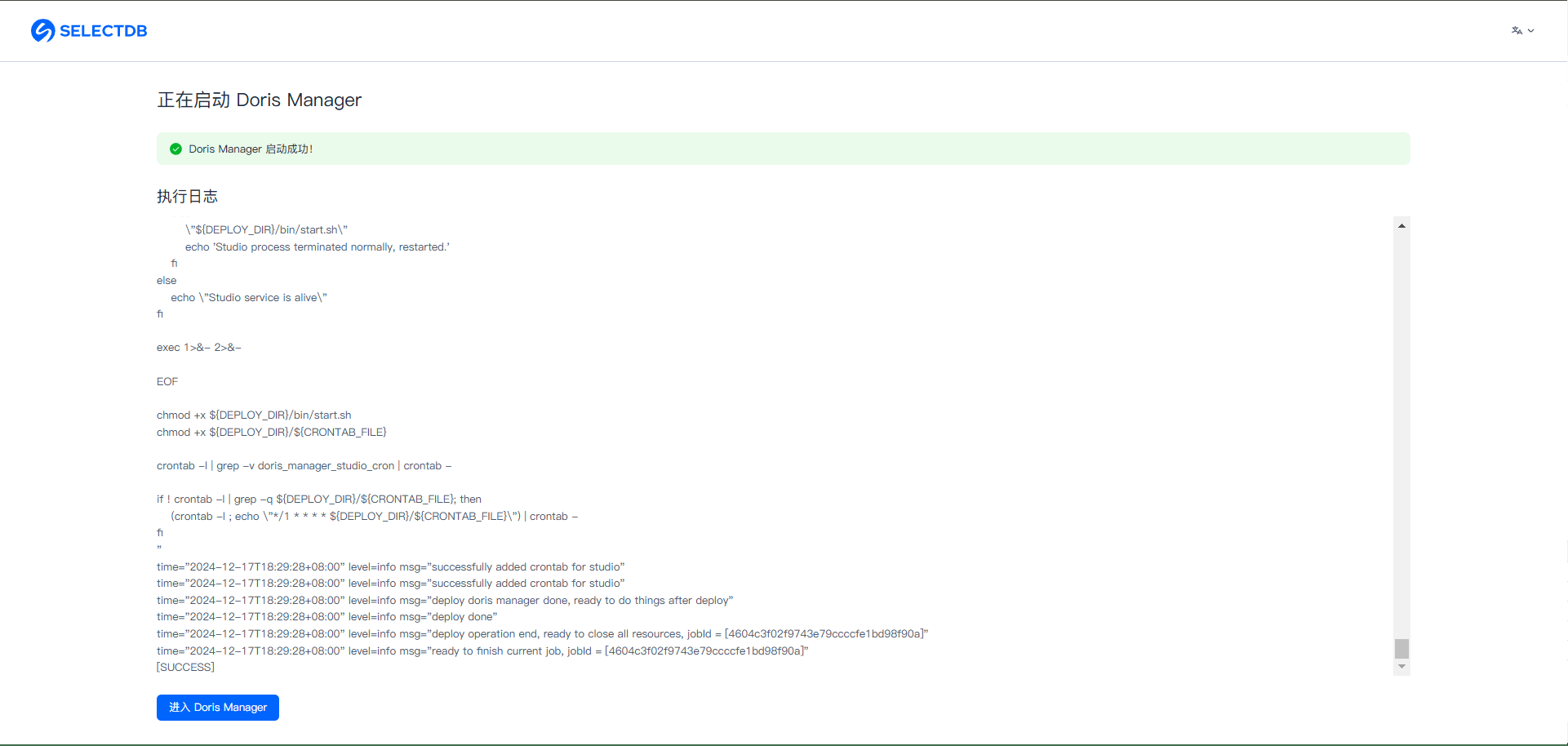The width and height of the screenshot is (1568, 746).
Task: Click the green success checkmark icon
Action: 175,149
